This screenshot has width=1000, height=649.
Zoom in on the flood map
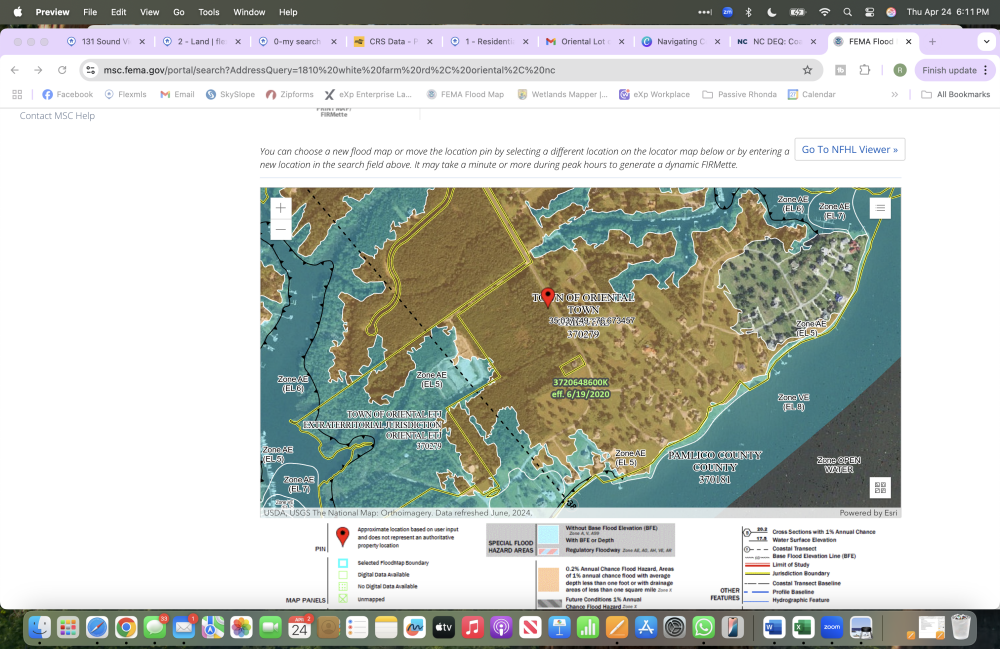[281, 208]
